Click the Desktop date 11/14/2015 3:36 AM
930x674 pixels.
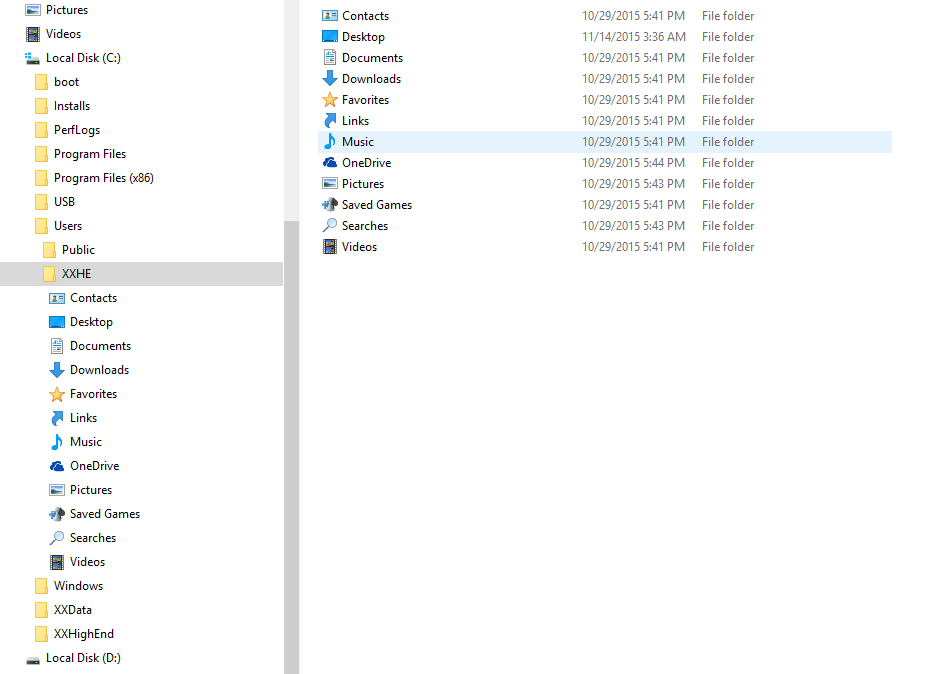coord(633,37)
